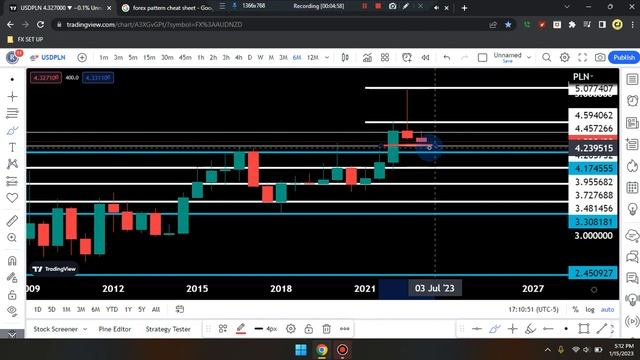Add a symbol with compare plus button
The image size is (640, 360).
(x=82, y=58)
